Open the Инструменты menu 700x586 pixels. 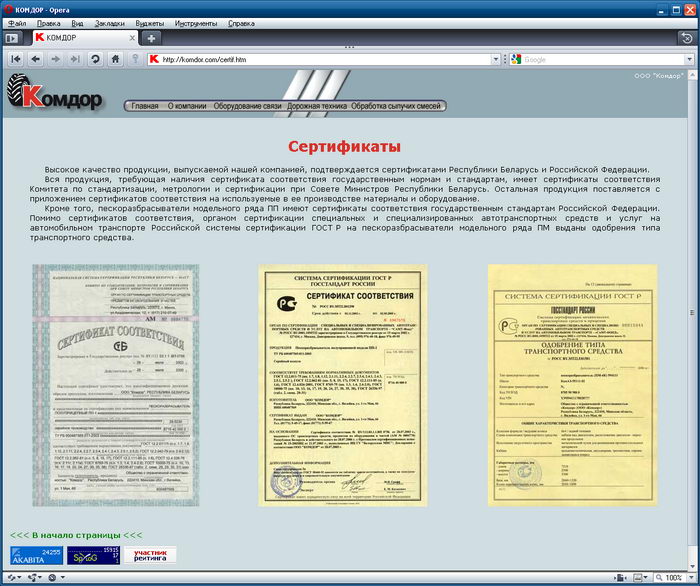point(196,24)
